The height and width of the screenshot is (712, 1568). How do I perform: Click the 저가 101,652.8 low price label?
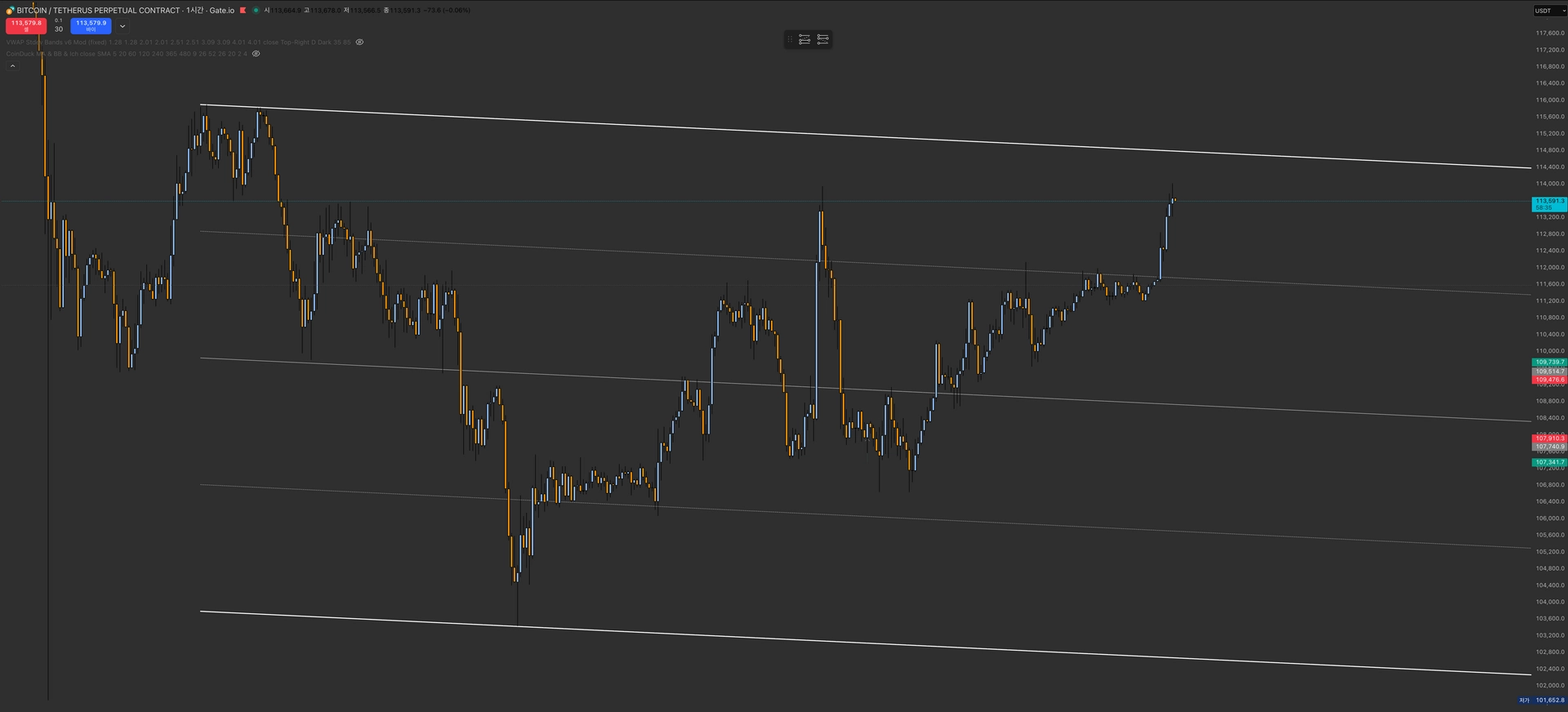(1542, 700)
